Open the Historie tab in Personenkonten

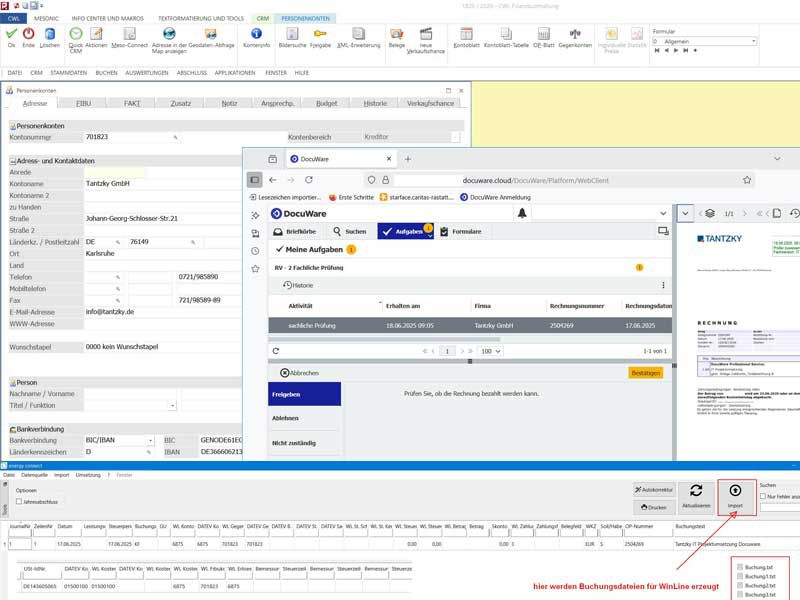(x=376, y=104)
